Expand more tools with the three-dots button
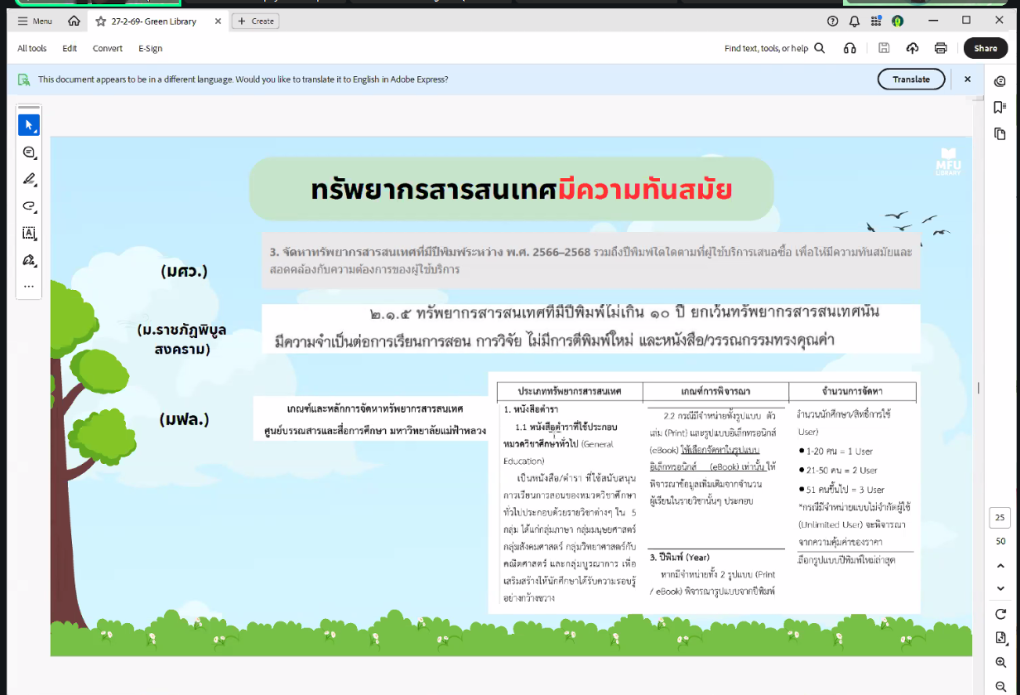Viewport: 1020px width, 695px height. point(29,286)
